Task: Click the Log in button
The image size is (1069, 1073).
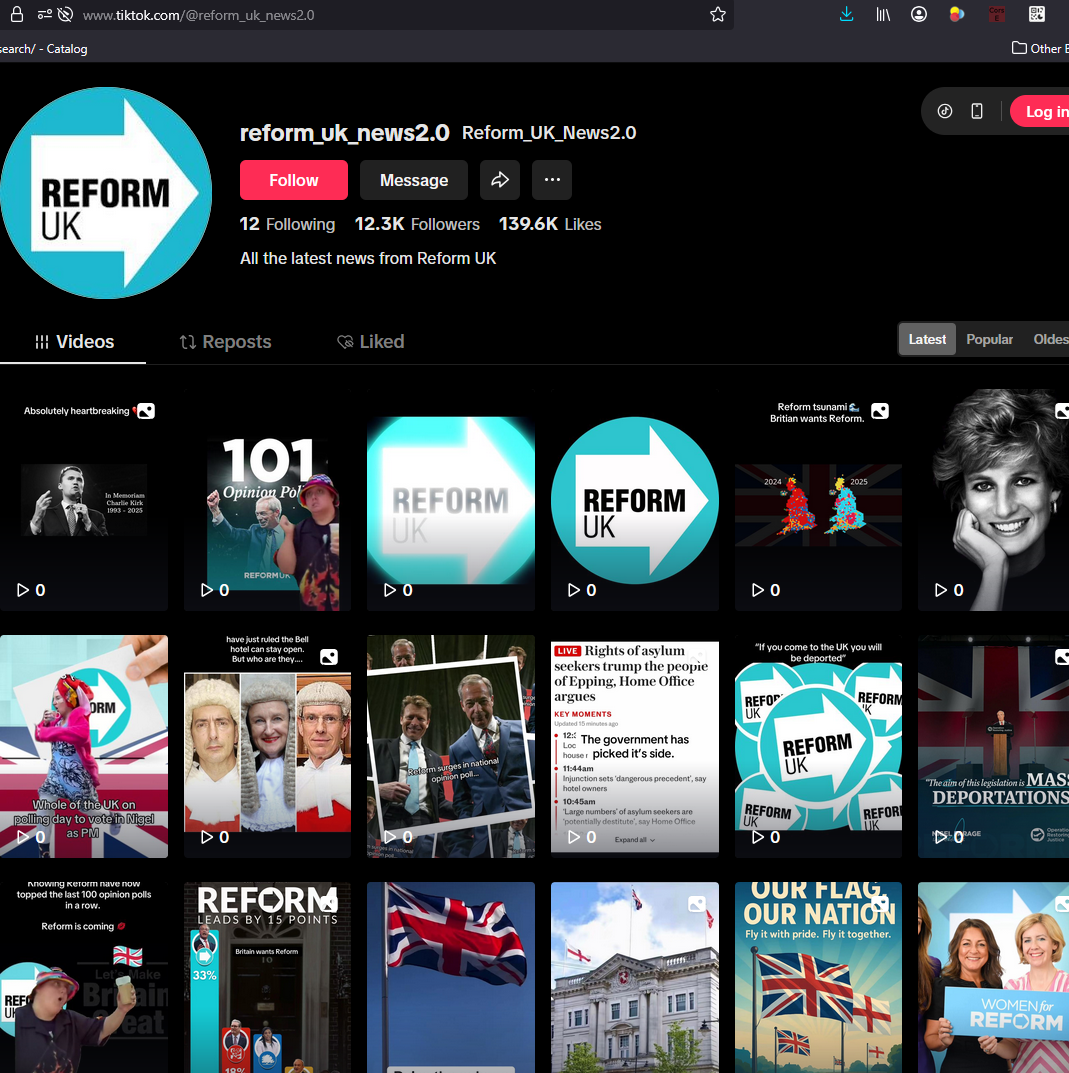Action: 1040,112
